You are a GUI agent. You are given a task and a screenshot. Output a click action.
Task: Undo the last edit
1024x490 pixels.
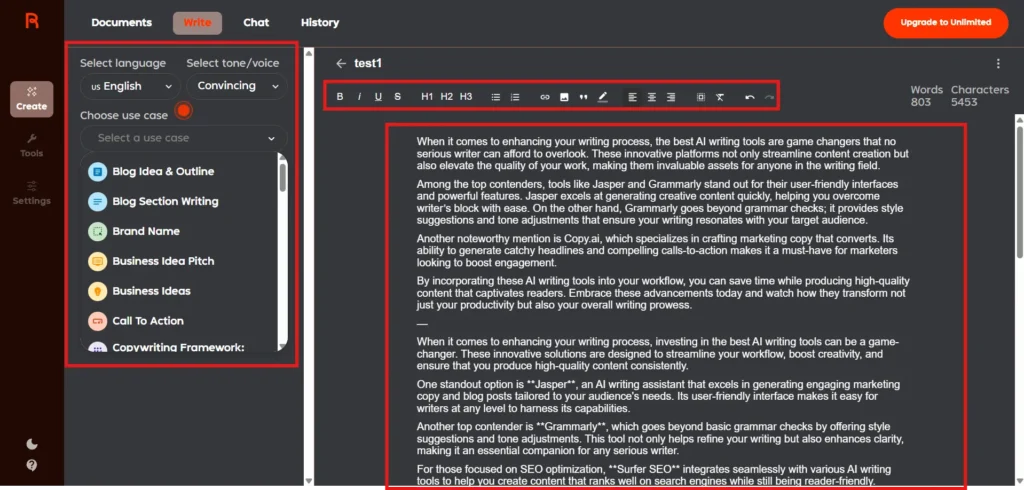[750, 97]
